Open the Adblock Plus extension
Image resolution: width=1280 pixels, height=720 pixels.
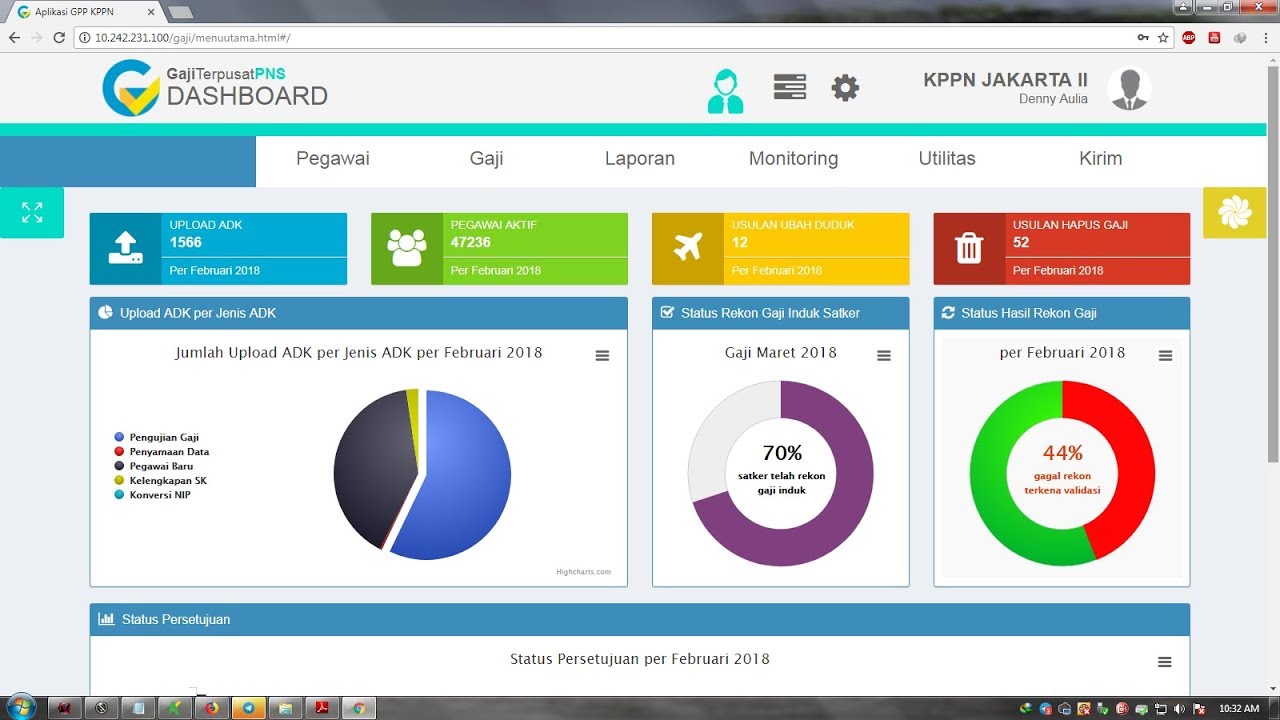coord(1189,38)
